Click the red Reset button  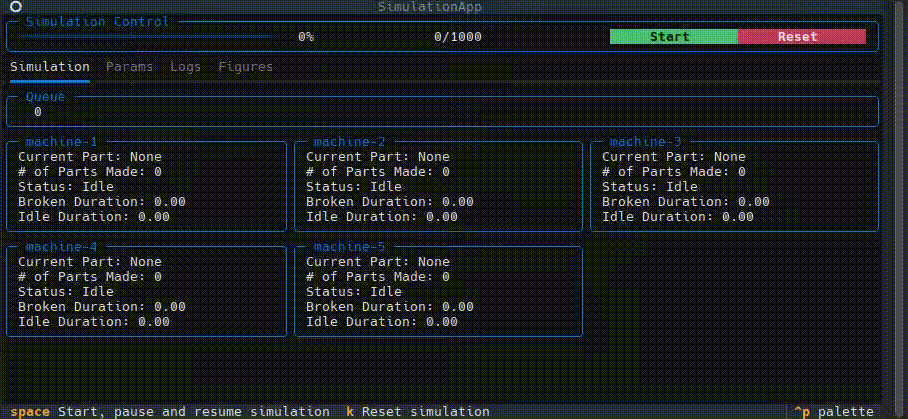(801, 37)
